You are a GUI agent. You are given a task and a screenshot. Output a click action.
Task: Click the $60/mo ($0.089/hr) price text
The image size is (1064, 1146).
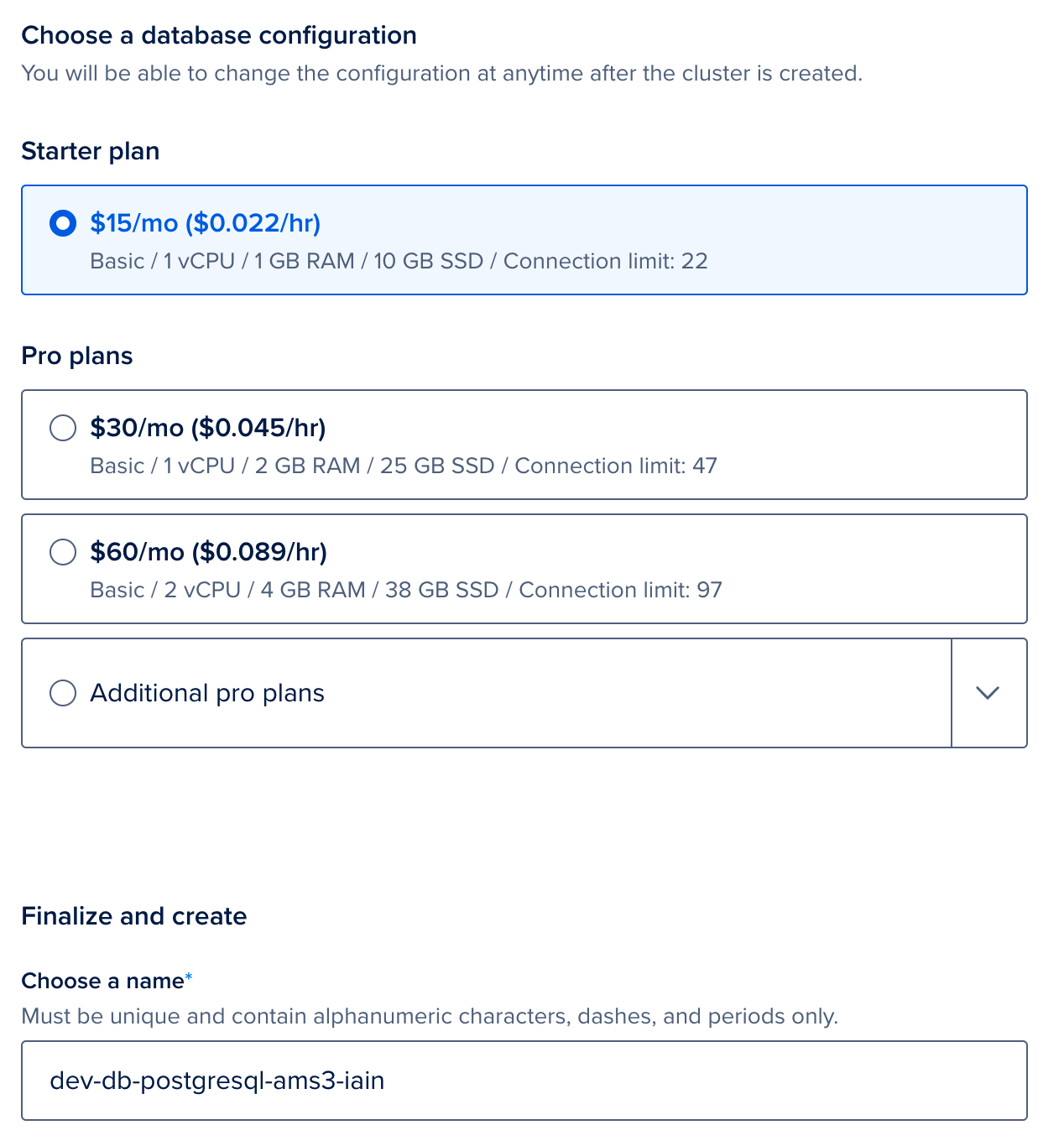point(209,552)
